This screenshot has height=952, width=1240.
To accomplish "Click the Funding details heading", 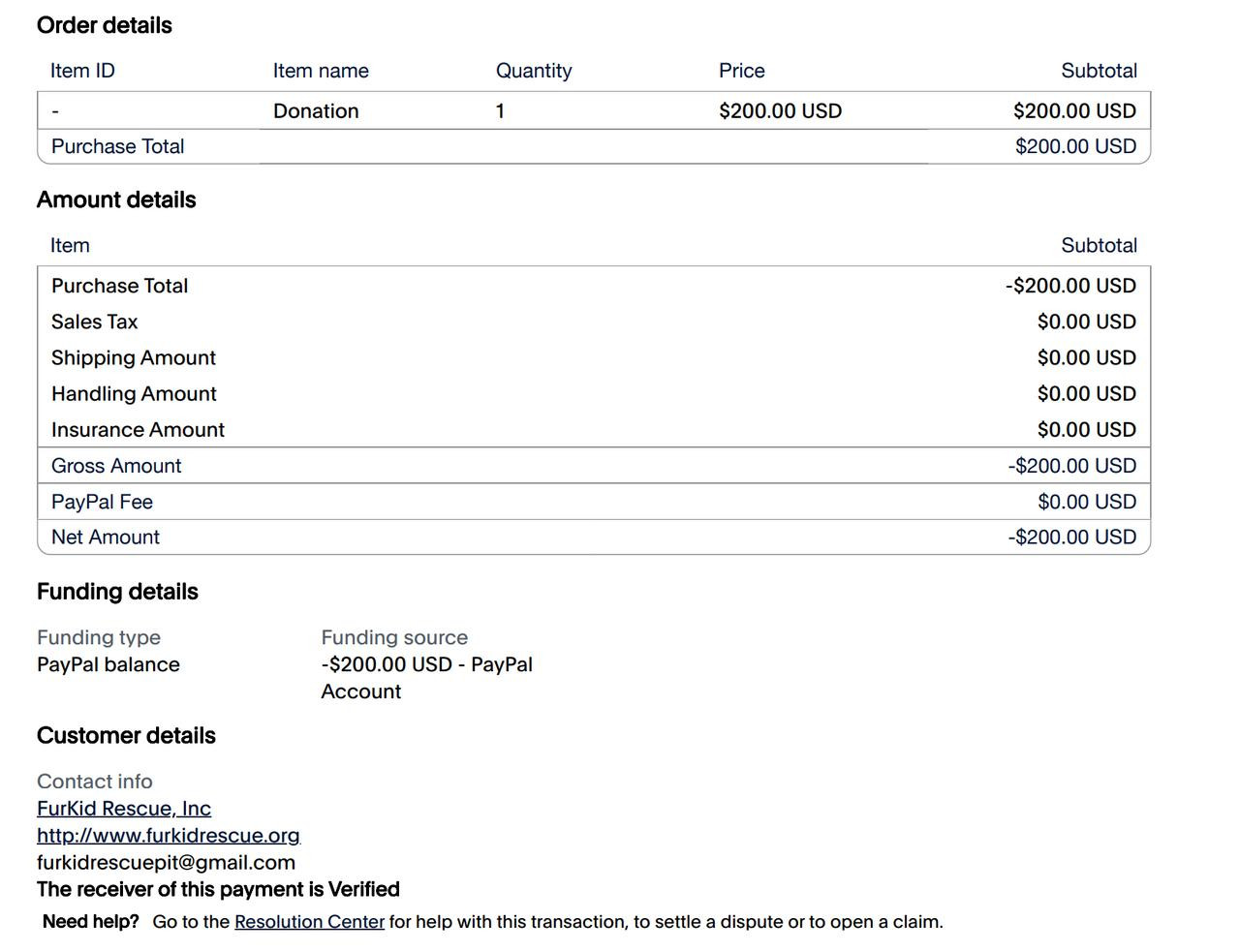I will click(117, 593).
